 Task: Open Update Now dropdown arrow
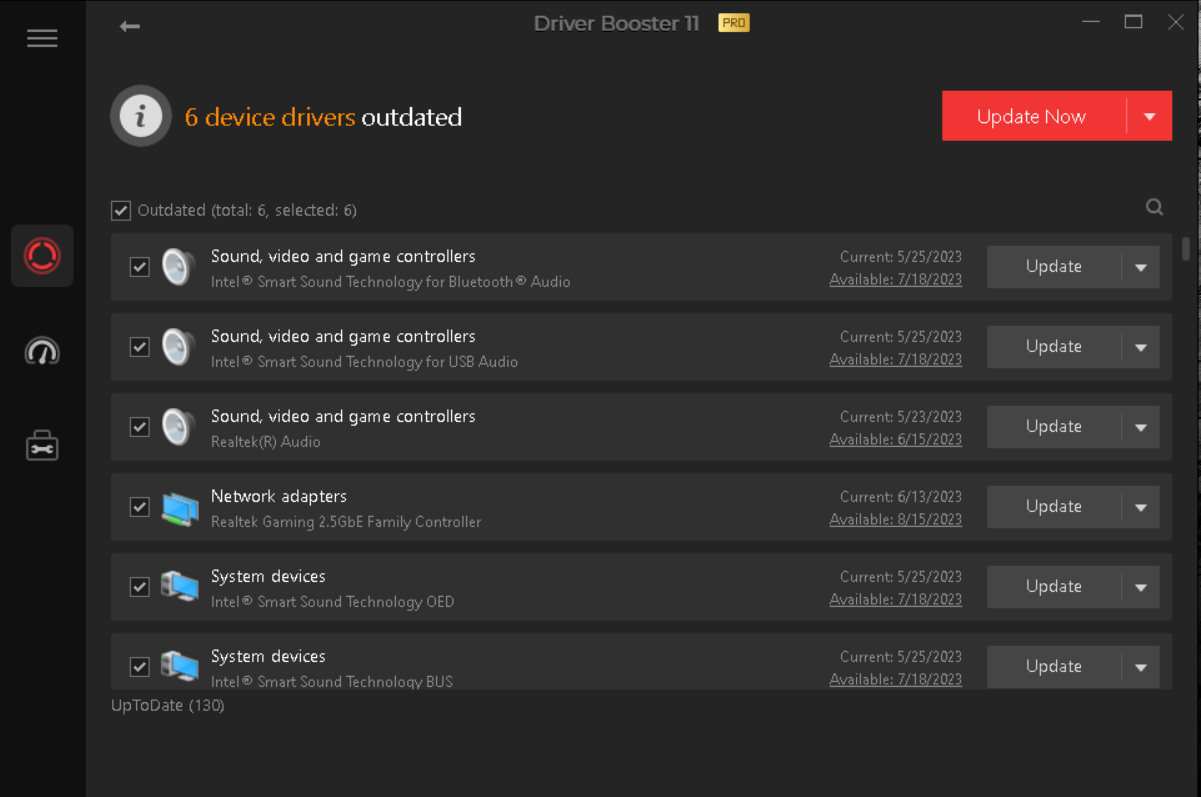point(1150,116)
